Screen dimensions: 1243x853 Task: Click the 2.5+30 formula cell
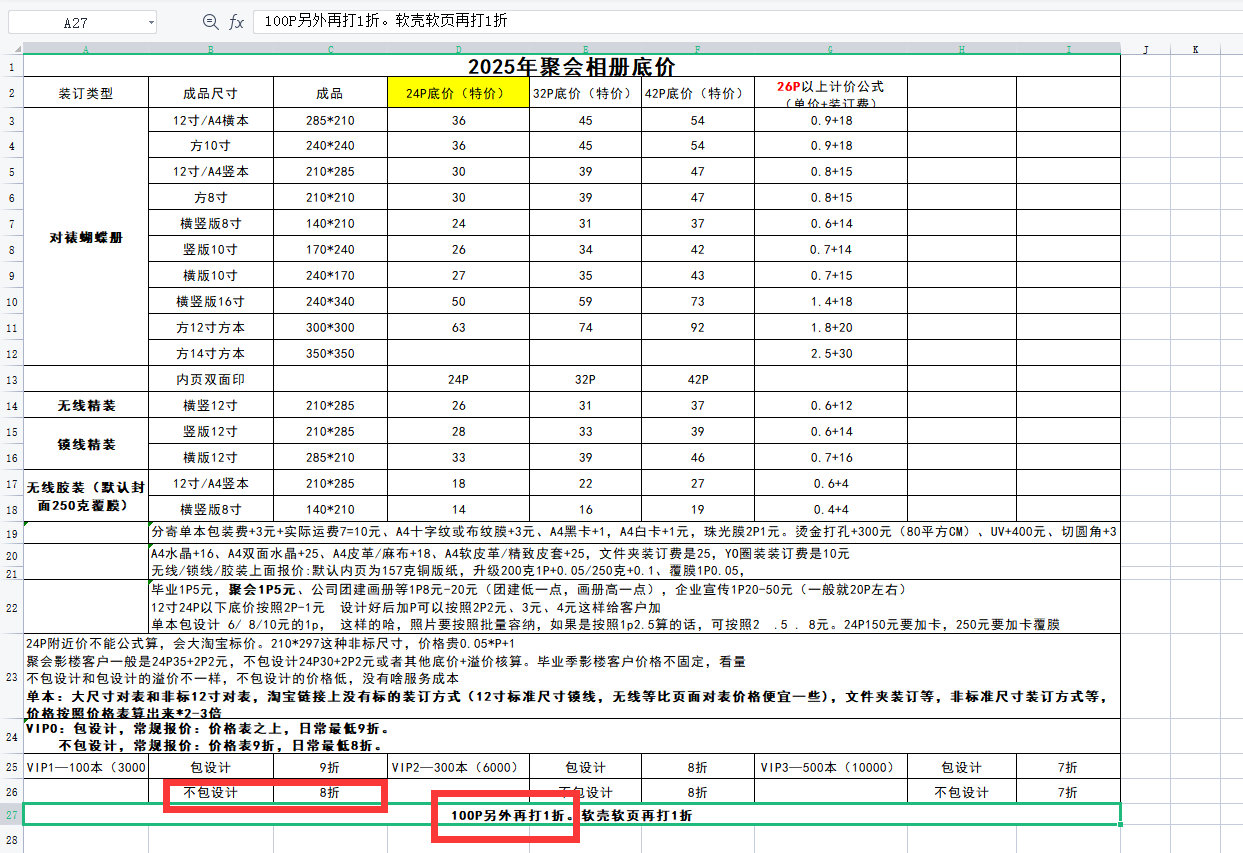point(830,353)
